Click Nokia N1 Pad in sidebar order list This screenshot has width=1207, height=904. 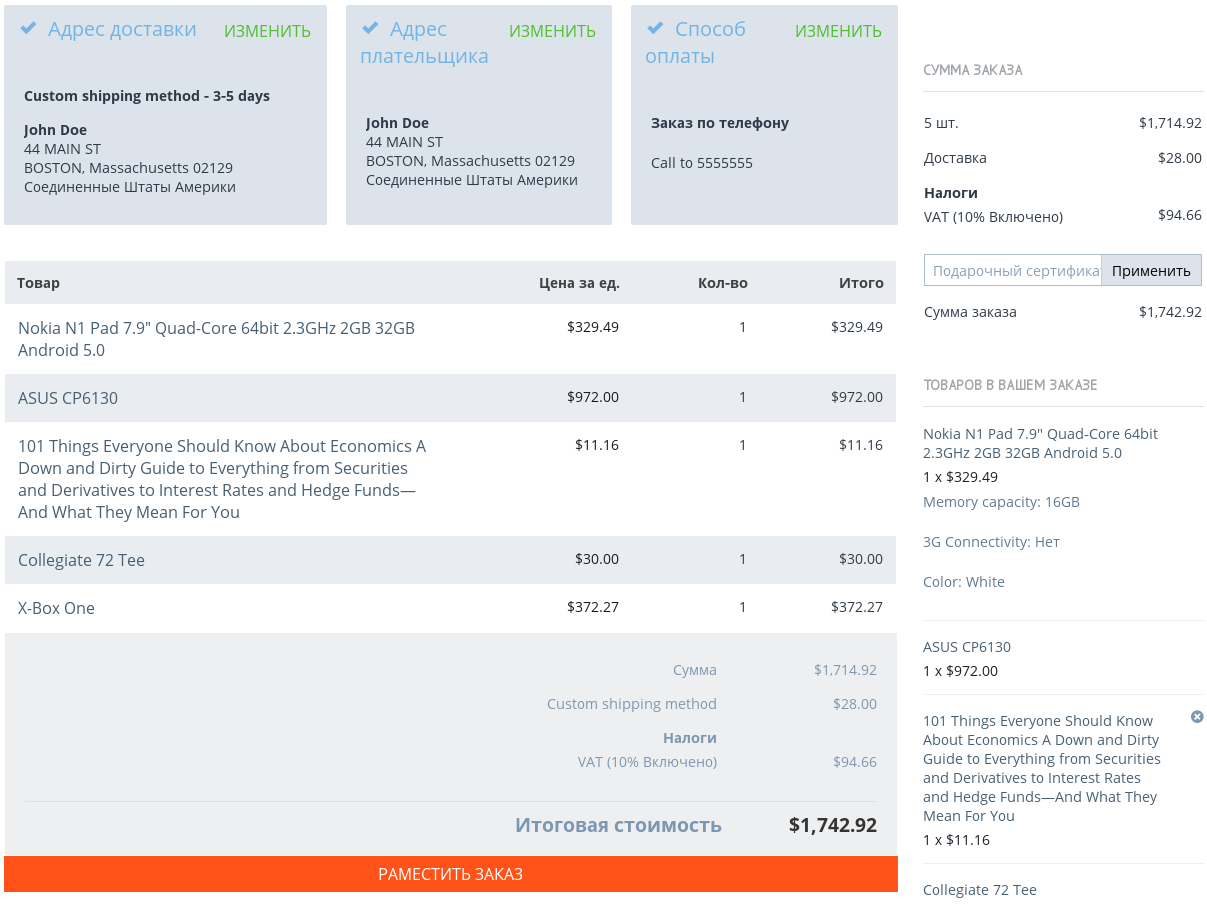pyautogui.click(x=1040, y=443)
